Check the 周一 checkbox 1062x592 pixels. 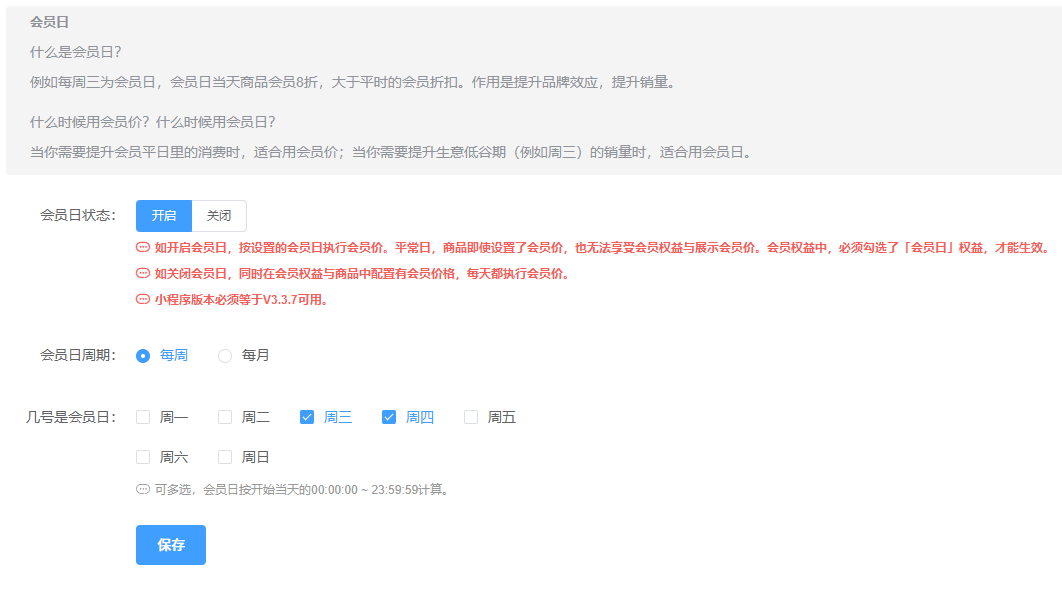[x=143, y=417]
